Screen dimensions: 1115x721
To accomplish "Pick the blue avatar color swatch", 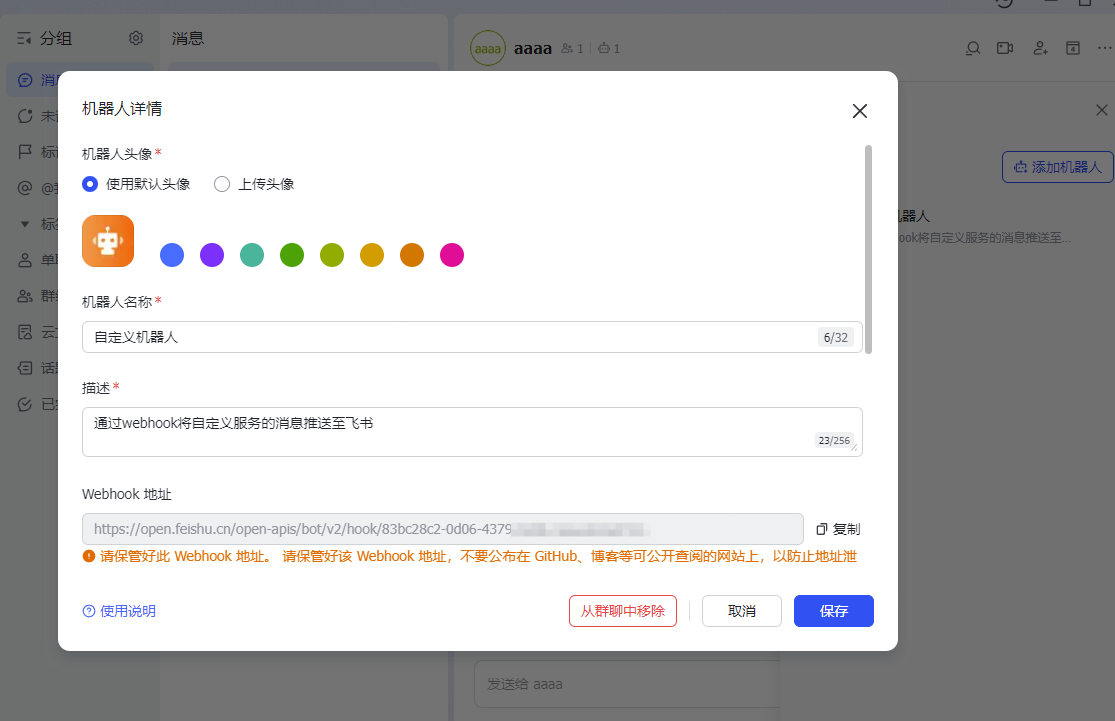I will point(172,255).
